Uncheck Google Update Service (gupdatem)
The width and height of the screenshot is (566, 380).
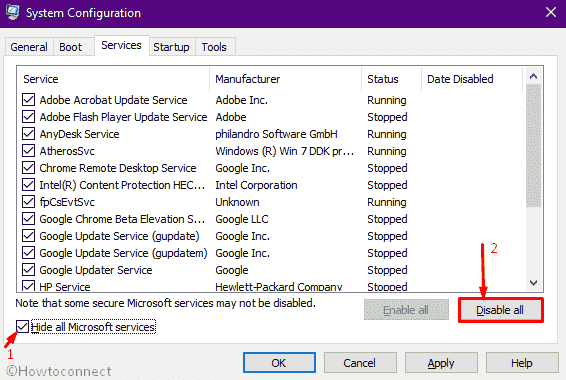click(29, 253)
